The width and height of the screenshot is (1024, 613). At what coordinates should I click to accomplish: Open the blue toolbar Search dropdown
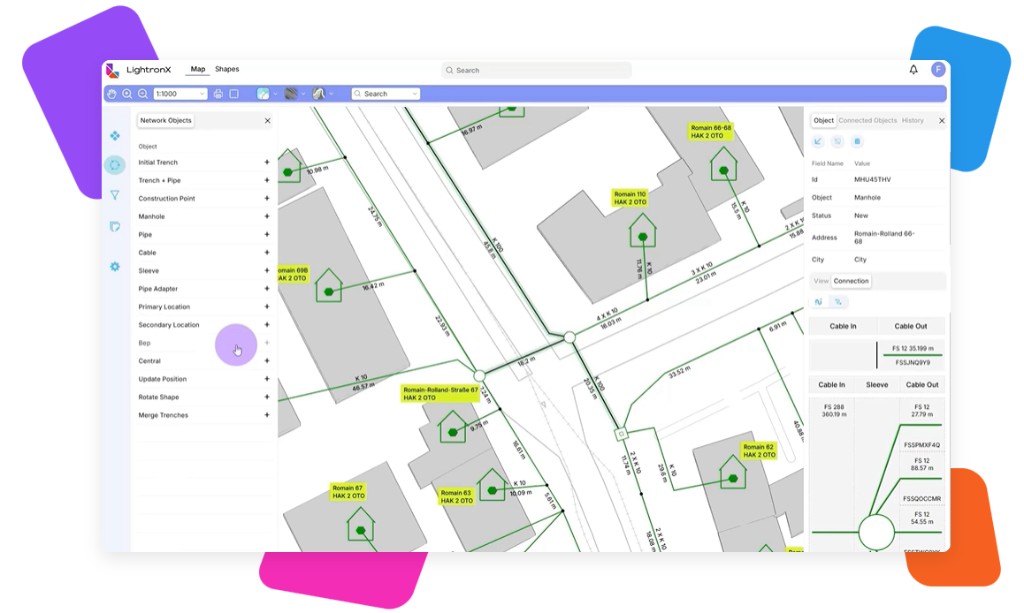386,94
